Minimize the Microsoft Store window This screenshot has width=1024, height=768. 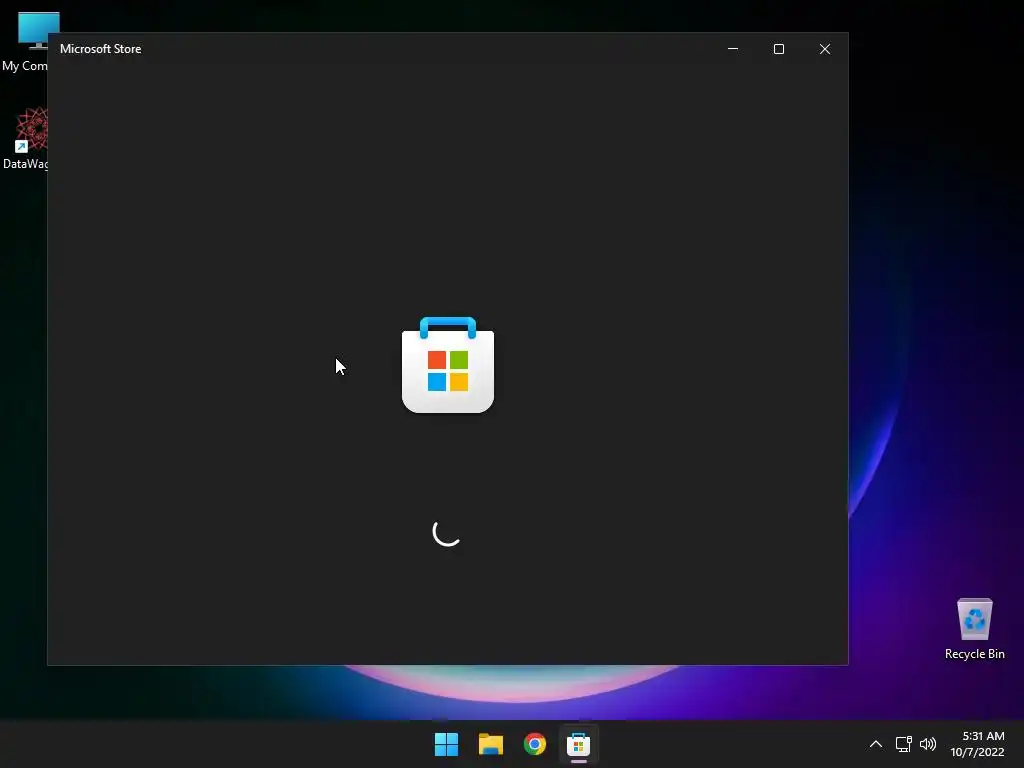733,49
